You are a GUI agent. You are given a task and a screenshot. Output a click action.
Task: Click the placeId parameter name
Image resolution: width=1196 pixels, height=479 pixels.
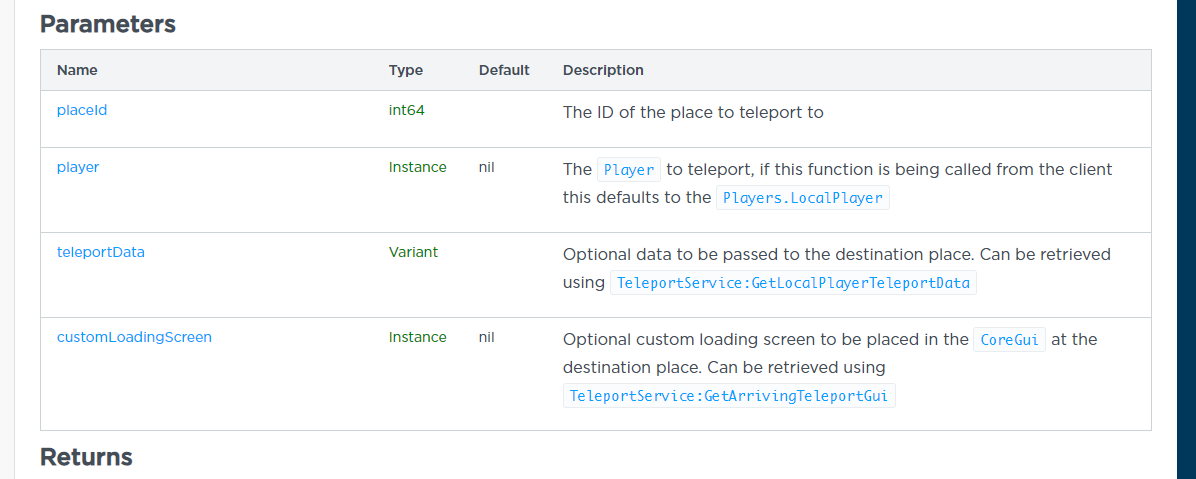(82, 111)
